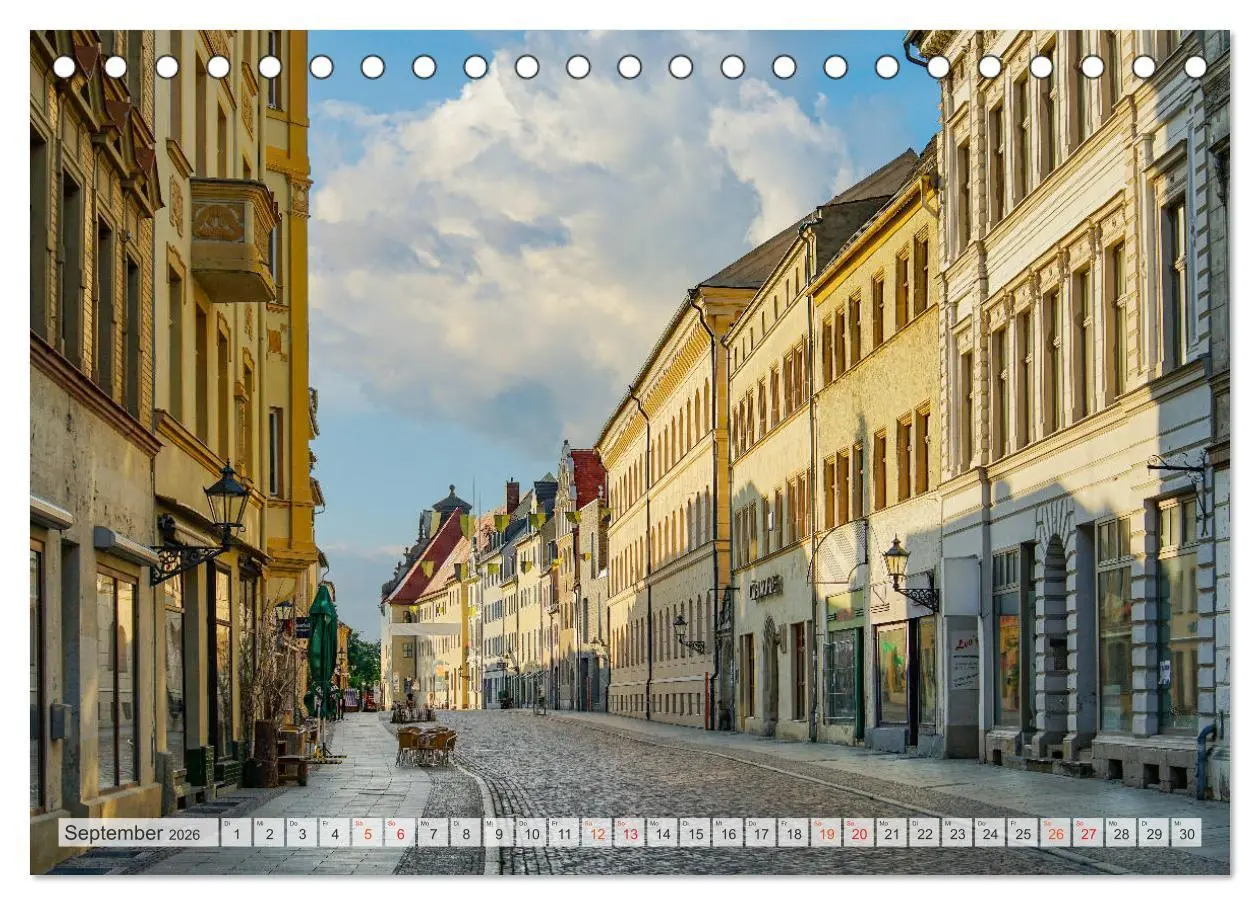The image size is (1260, 905).
Task: Select day 25 in the calendar strip
Action: pyautogui.click(x=1022, y=833)
